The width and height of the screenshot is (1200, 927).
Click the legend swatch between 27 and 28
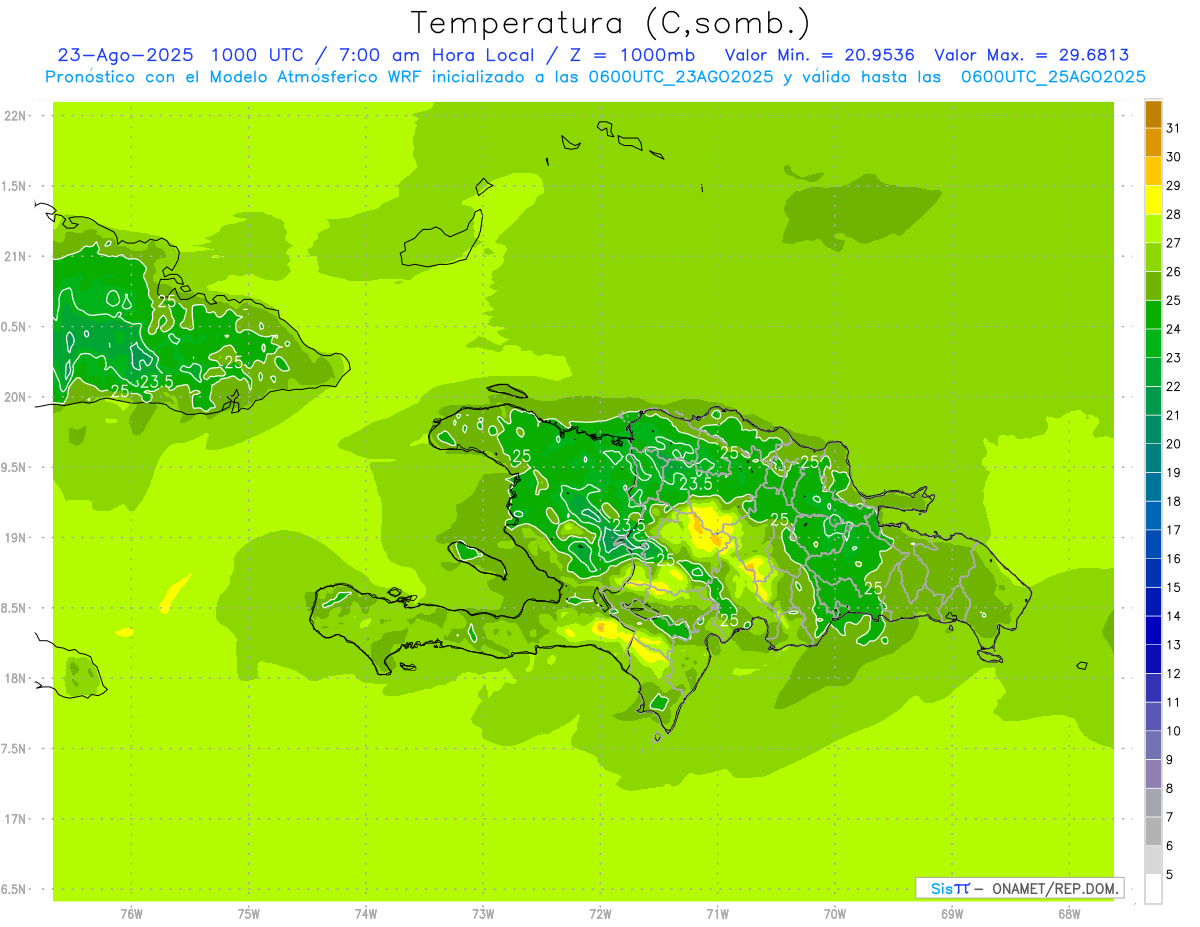click(x=1153, y=229)
